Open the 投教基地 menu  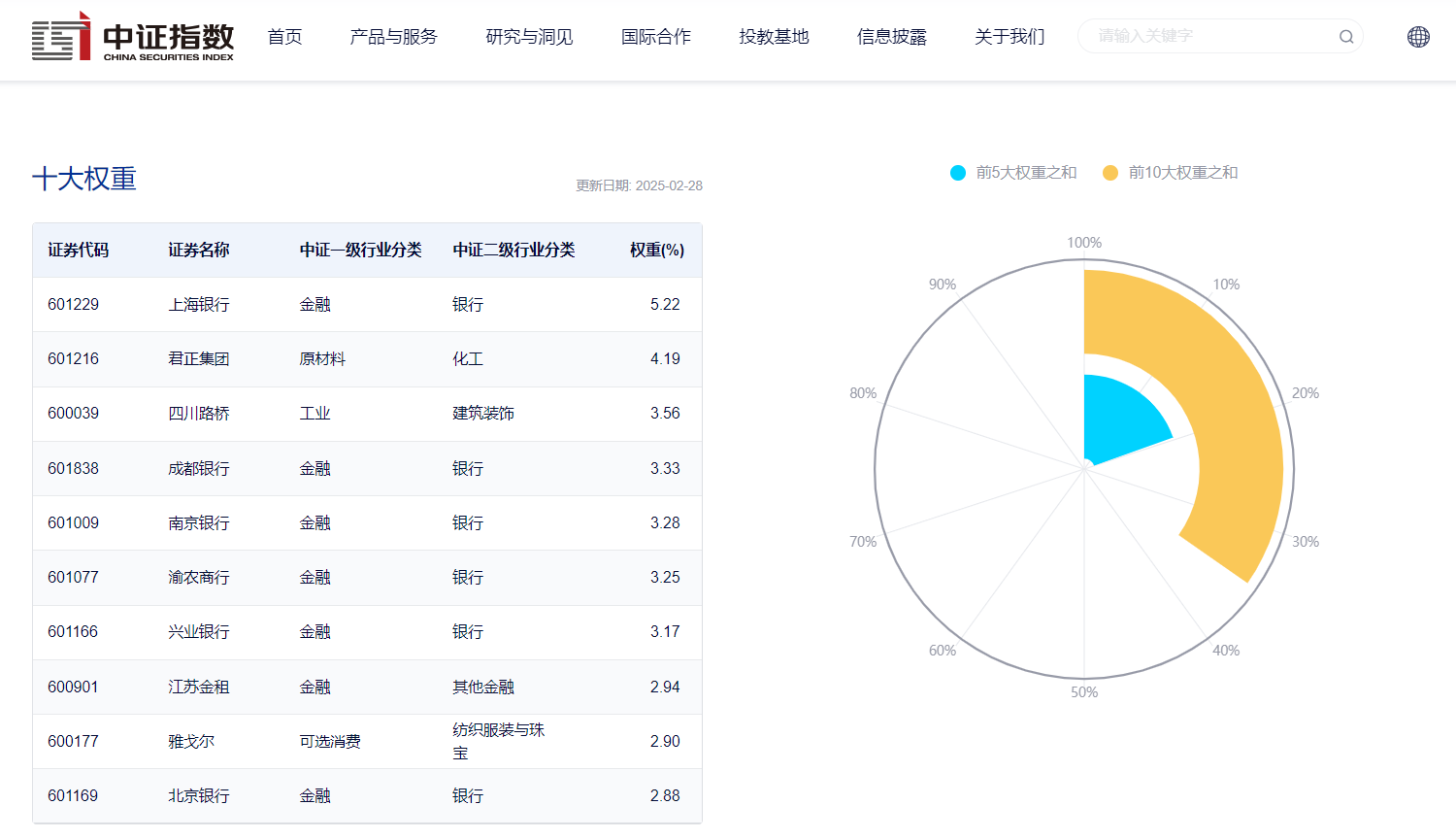774,36
